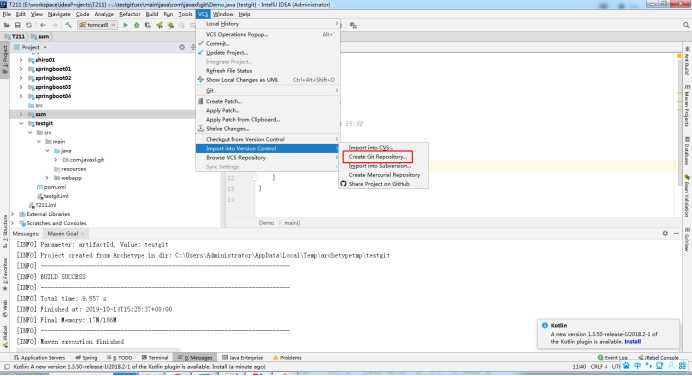Click the Open folder toolbar icon
This screenshot has height=376, width=692.
click(7, 25)
